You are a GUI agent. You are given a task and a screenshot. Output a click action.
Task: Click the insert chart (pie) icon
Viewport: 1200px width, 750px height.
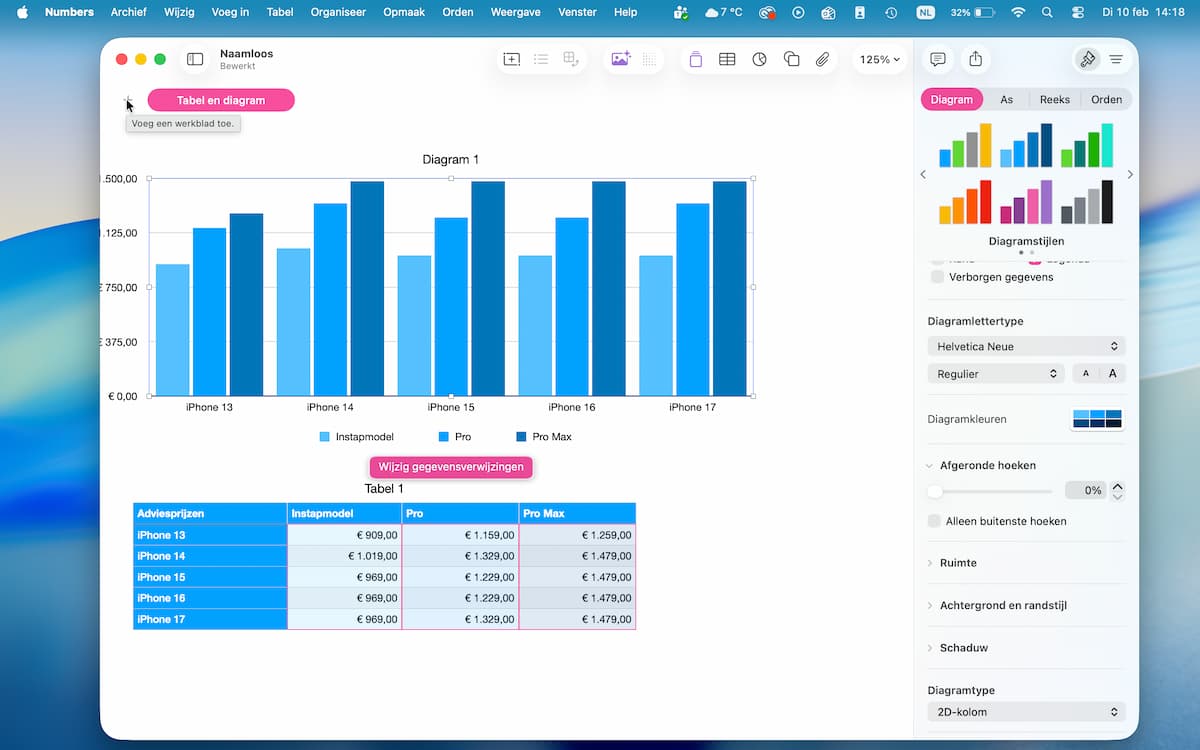[x=759, y=59]
